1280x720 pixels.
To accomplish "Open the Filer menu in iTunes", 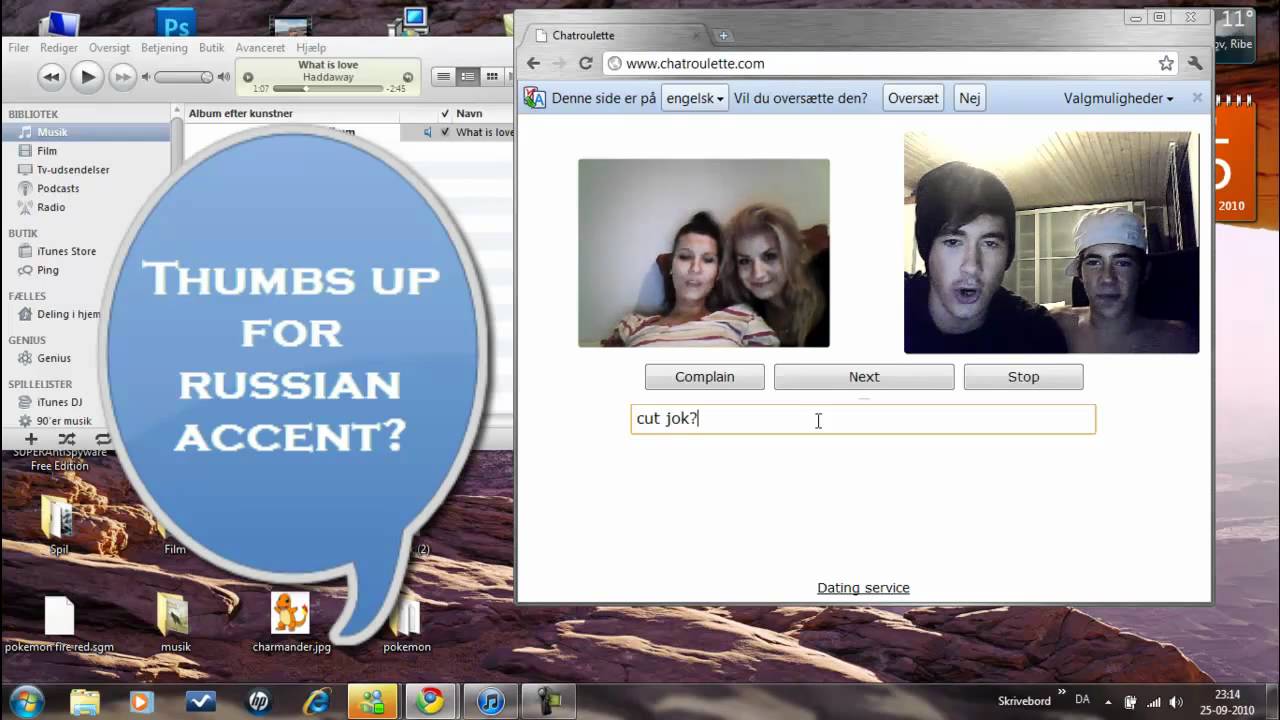I will click(19, 48).
